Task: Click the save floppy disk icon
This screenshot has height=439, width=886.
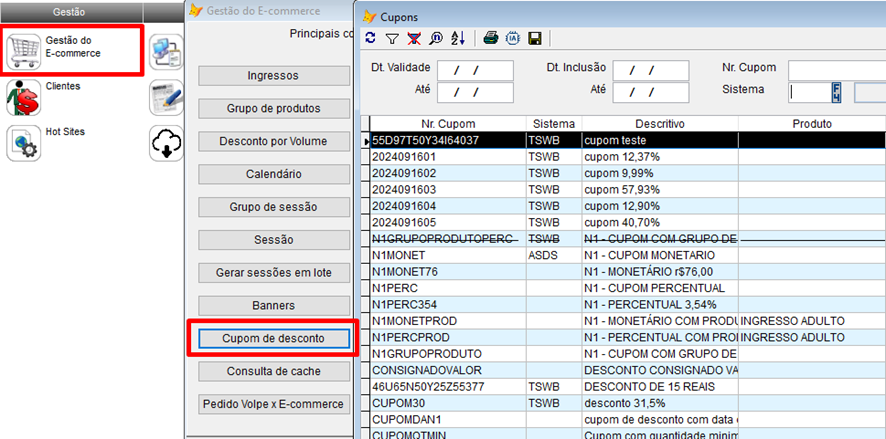Action: point(535,38)
